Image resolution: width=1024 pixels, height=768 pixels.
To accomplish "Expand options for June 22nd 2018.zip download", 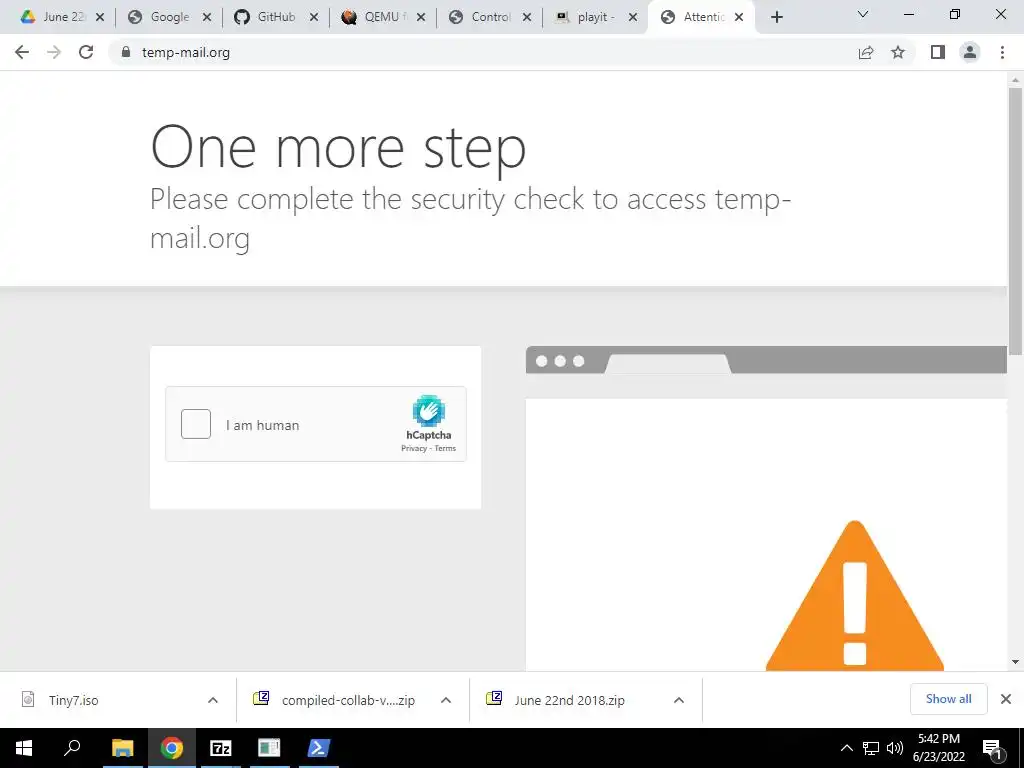I will coord(679,700).
